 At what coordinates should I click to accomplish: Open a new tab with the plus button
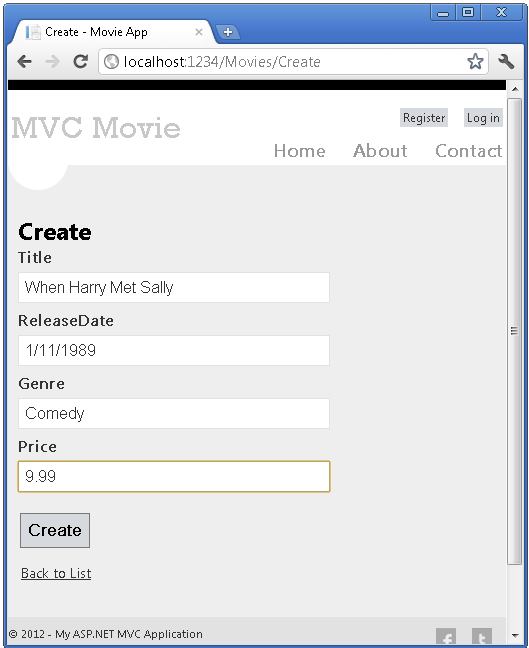coord(228,32)
